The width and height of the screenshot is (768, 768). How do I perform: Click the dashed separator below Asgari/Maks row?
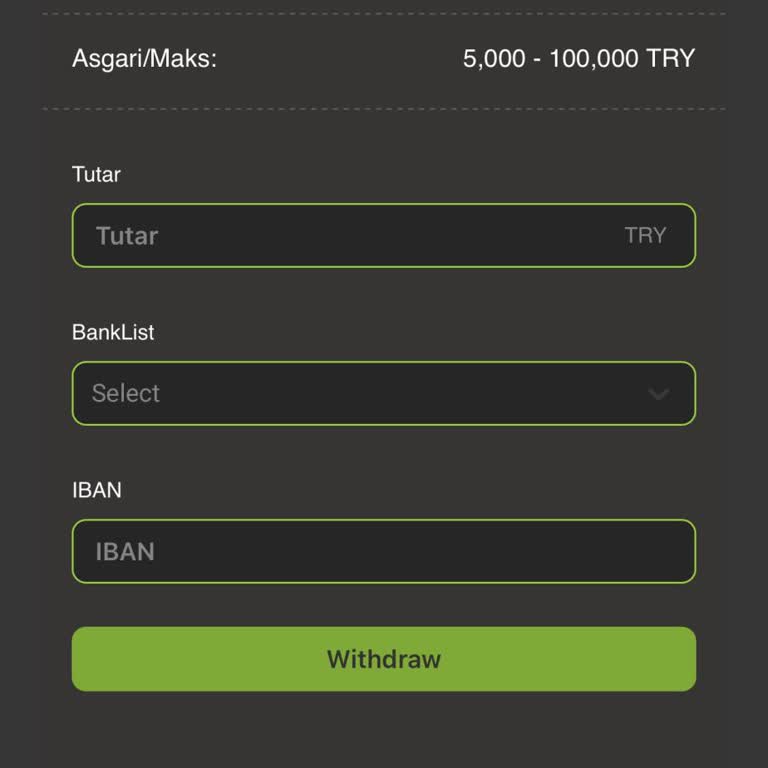pyautogui.click(x=384, y=109)
